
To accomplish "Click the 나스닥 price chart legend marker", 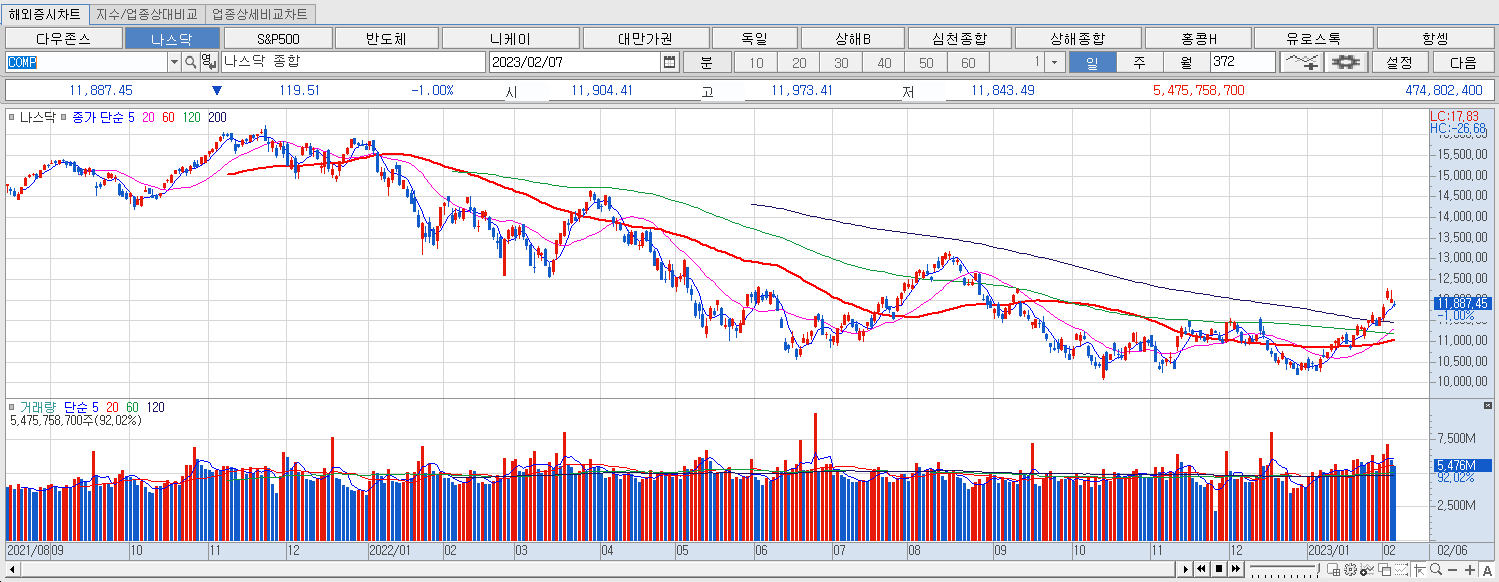I will tap(11, 117).
